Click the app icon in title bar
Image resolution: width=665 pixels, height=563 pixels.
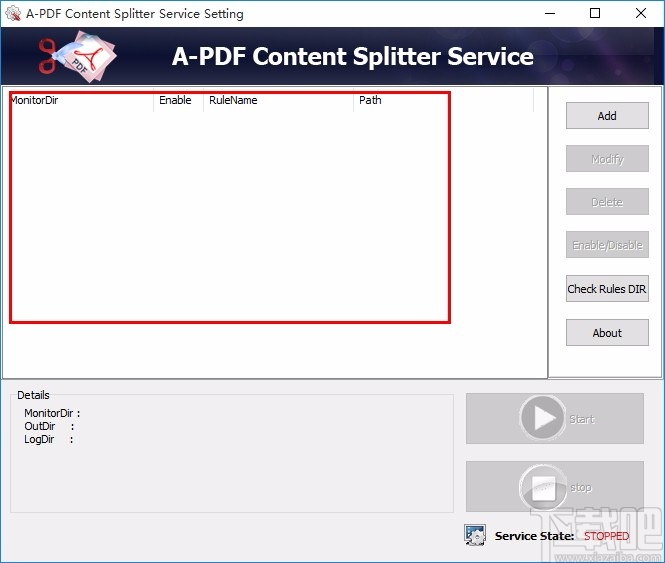pos(13,14)
